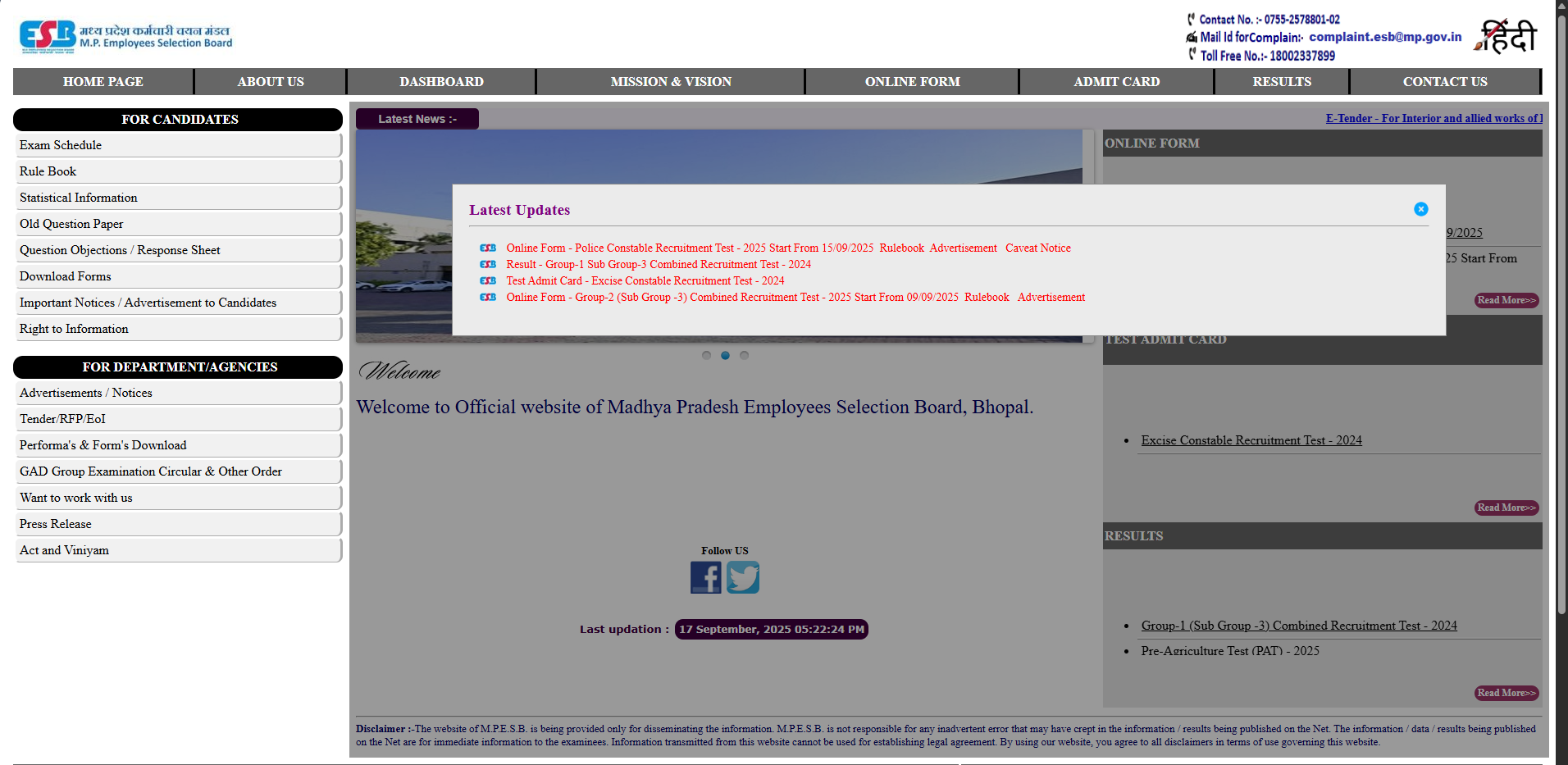The image size is (1568, 765).
Task: Open the ADMIT CARD menu
Action: [1116, 82]
